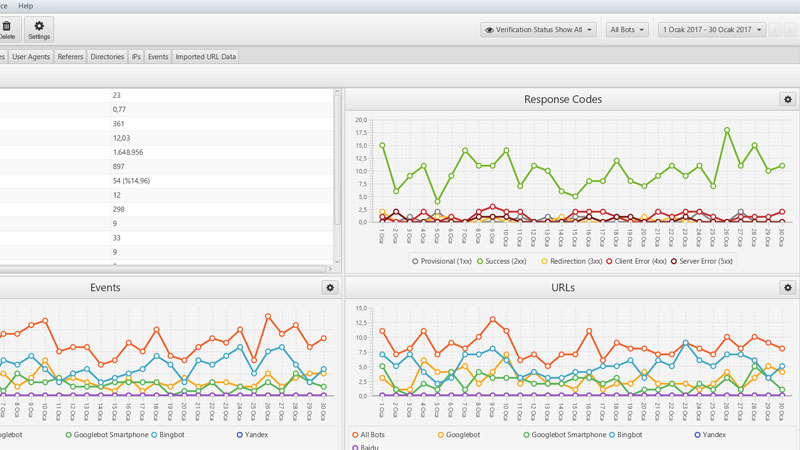Viewport: 800px width, 450px height.
Task: Click the overview table vertical scrollbar
Action: point(337,160)
